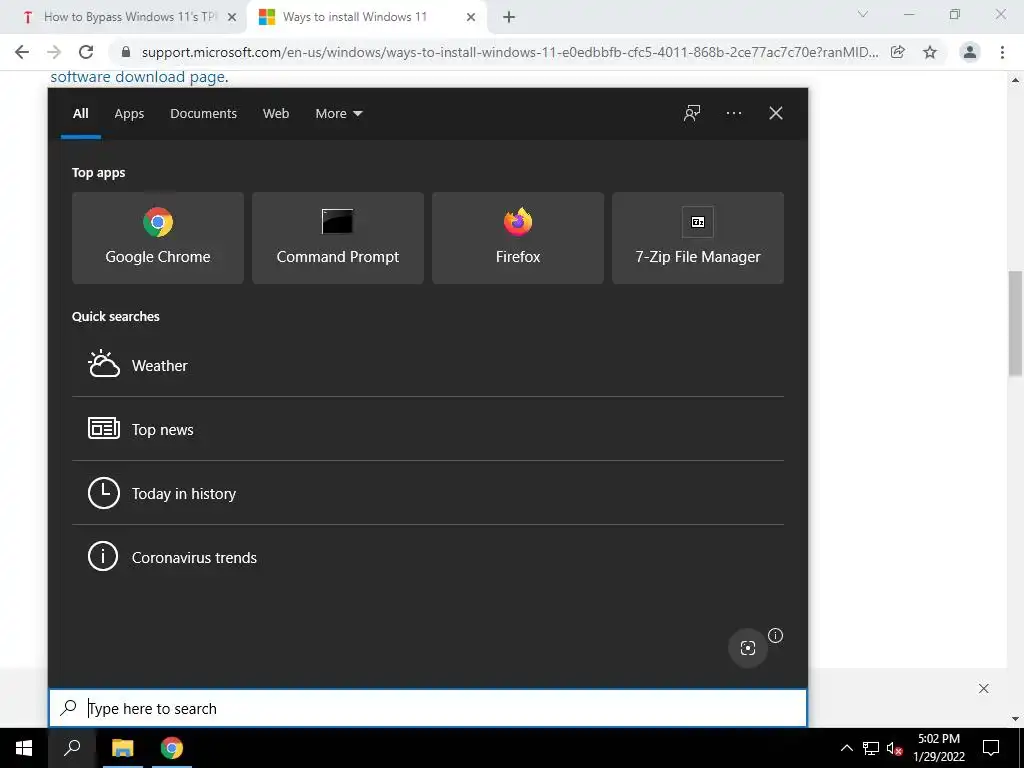1024x768 pixels.
Task: Click the Chrome address bar URL
Action: pos(509,52)
